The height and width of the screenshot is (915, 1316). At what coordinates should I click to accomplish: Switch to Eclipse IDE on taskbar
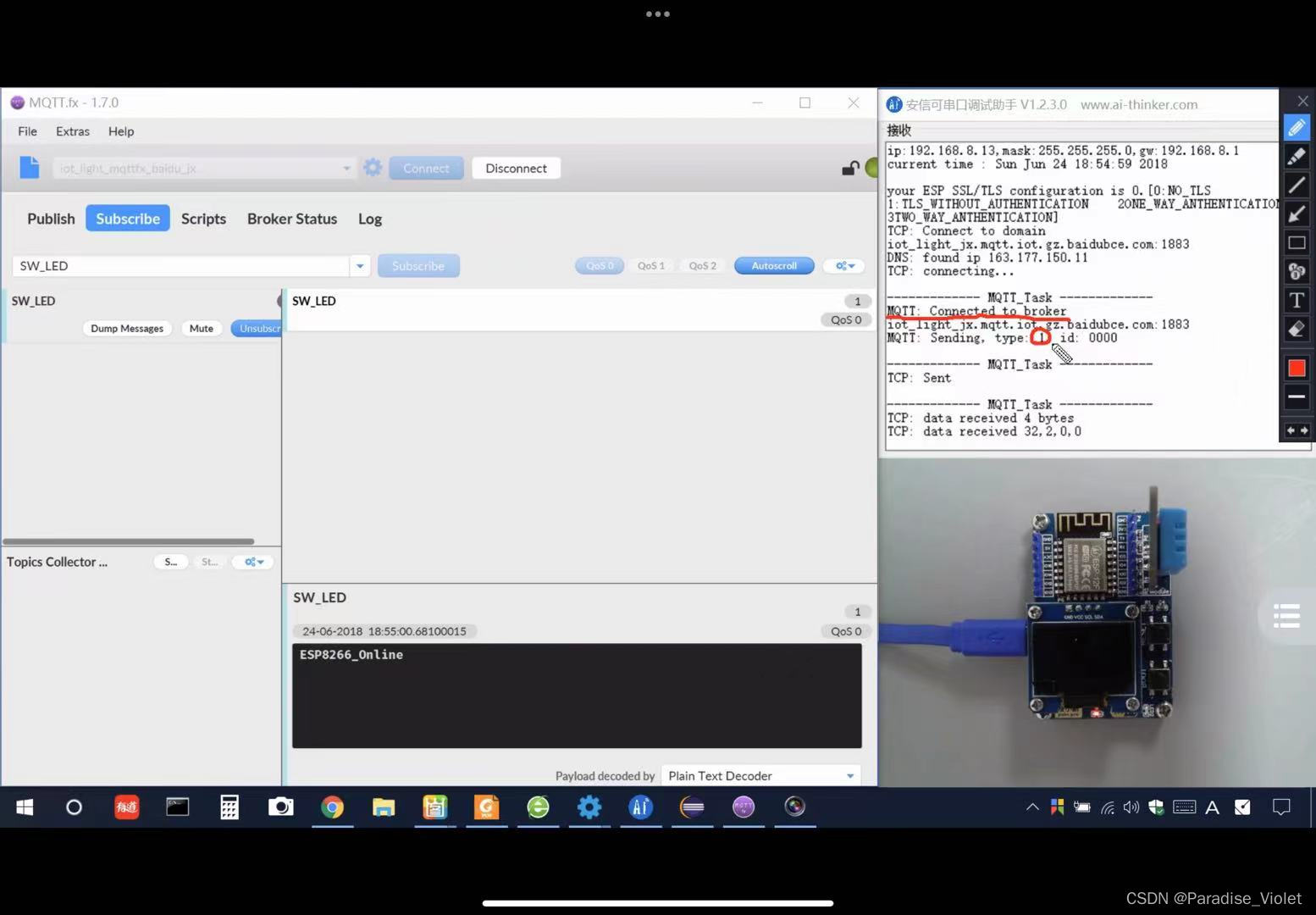[692, 807]
